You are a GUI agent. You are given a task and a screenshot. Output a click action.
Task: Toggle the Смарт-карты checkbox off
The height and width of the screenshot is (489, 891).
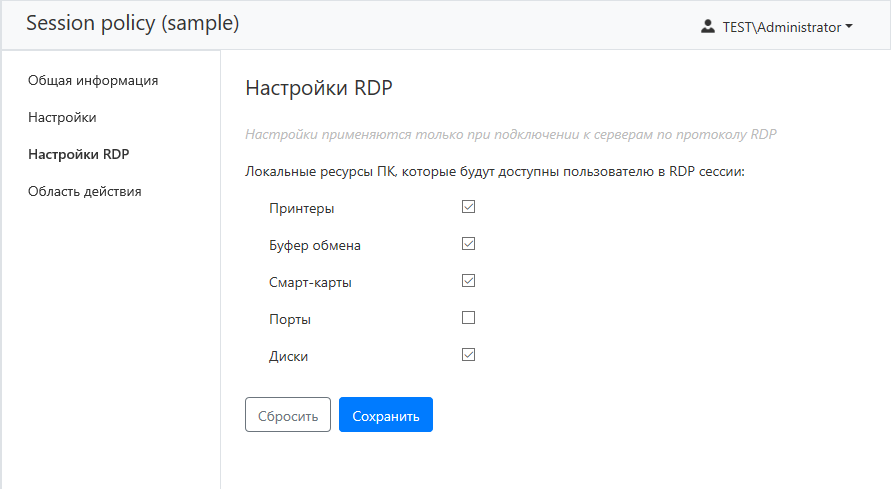468,281
